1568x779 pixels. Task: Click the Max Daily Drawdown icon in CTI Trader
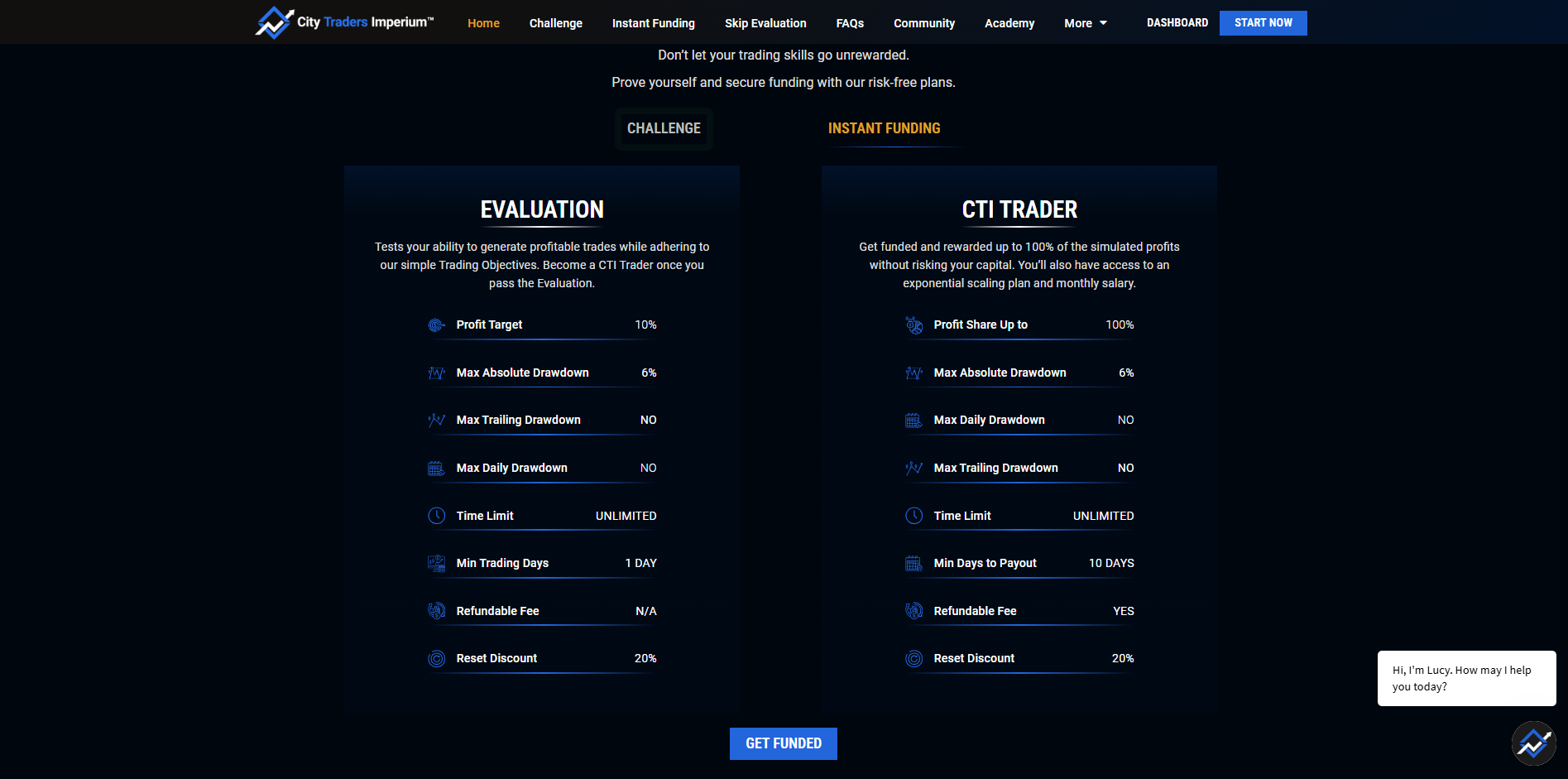click(x=913, y=421)
